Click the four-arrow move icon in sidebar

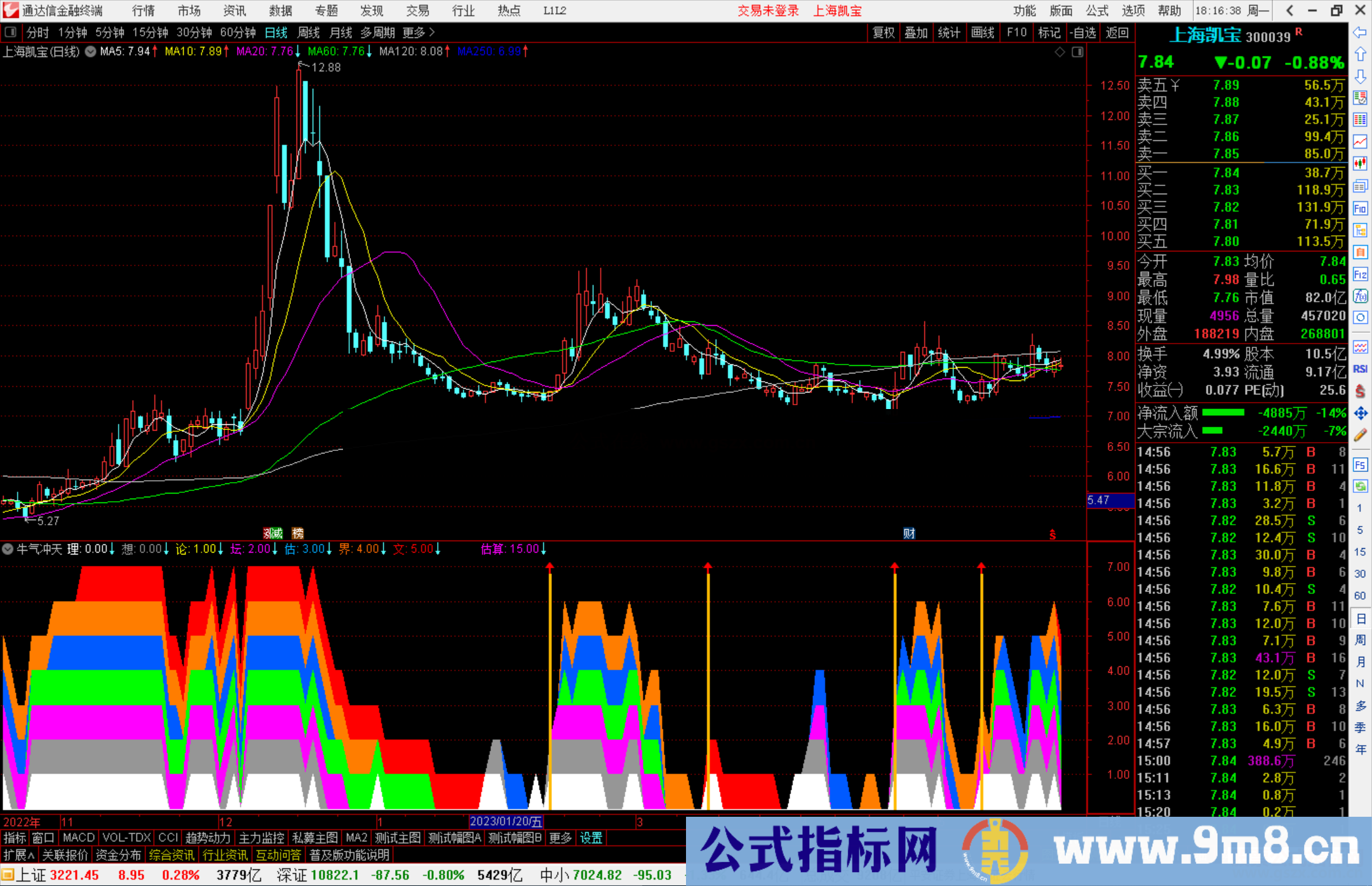tap(1360, 413)
